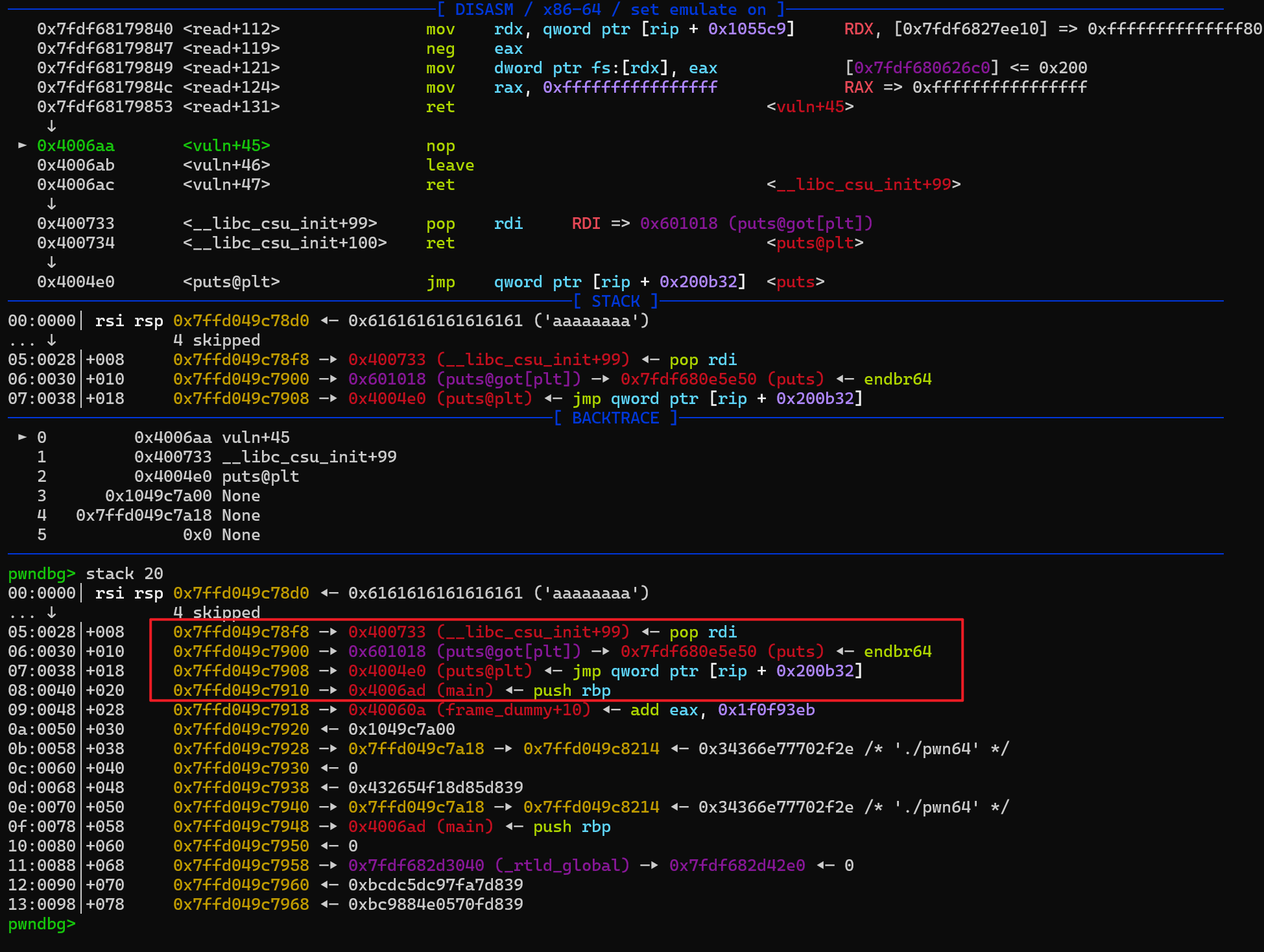This screenshot has height=952, width=1264.
Task: Click the down arrow below vuln+47 ret
Action: 51,204
